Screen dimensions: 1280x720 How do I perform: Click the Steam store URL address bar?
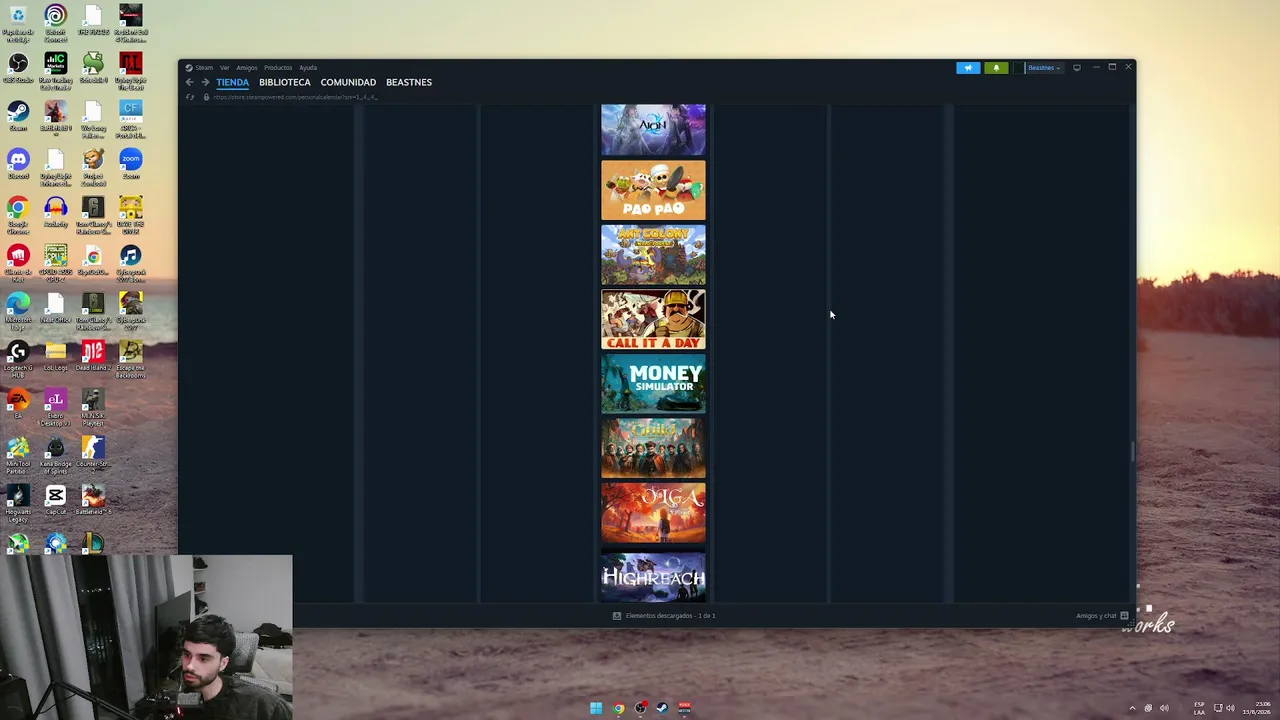295,97
